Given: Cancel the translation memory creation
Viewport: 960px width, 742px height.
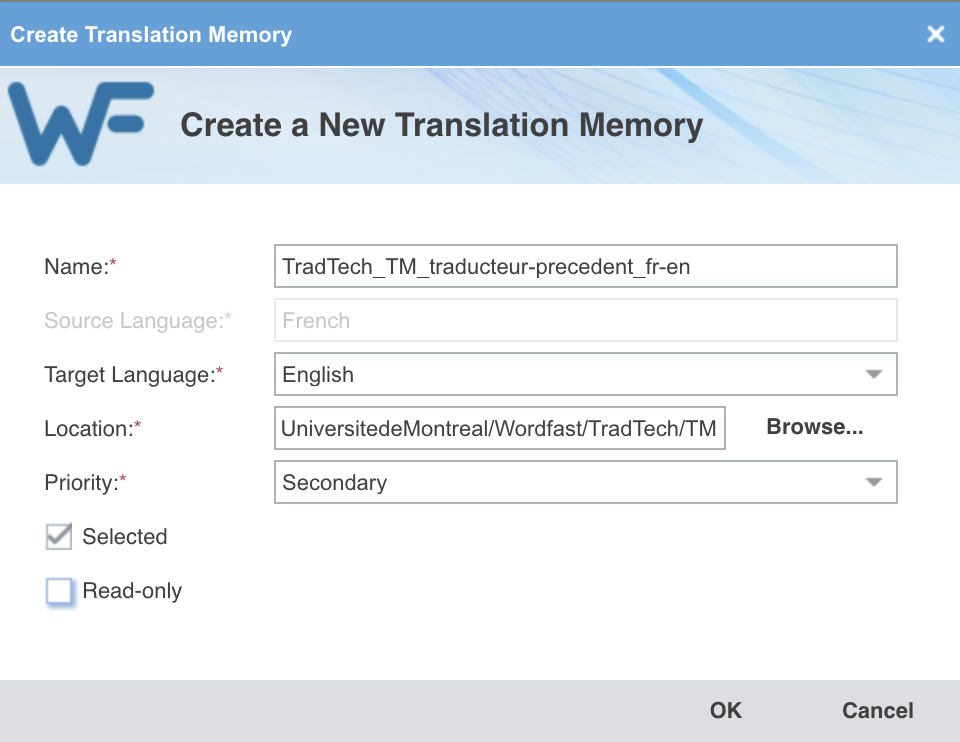Looking at the screenshot, I should pyautogui.click(x=877, y=710).
